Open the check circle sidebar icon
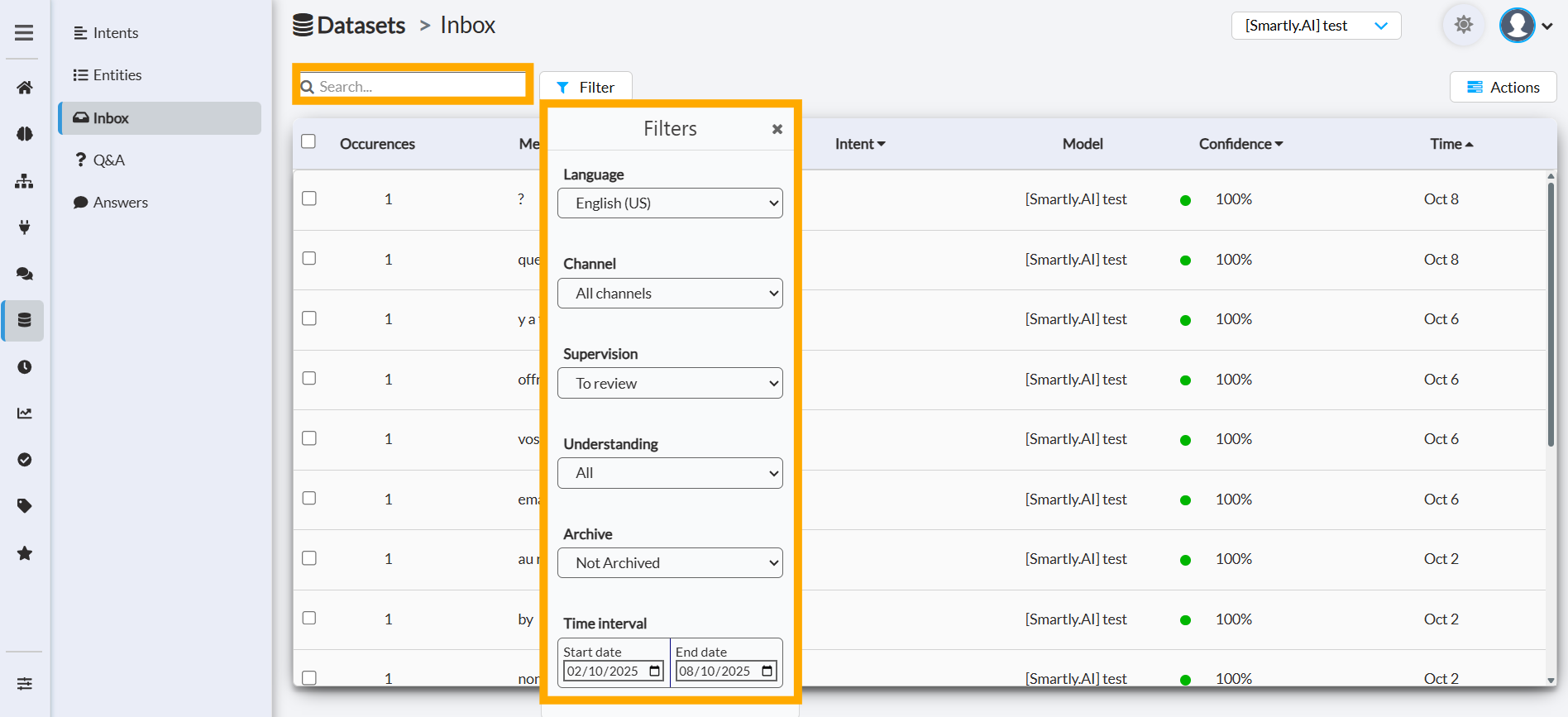 [25, 460]
